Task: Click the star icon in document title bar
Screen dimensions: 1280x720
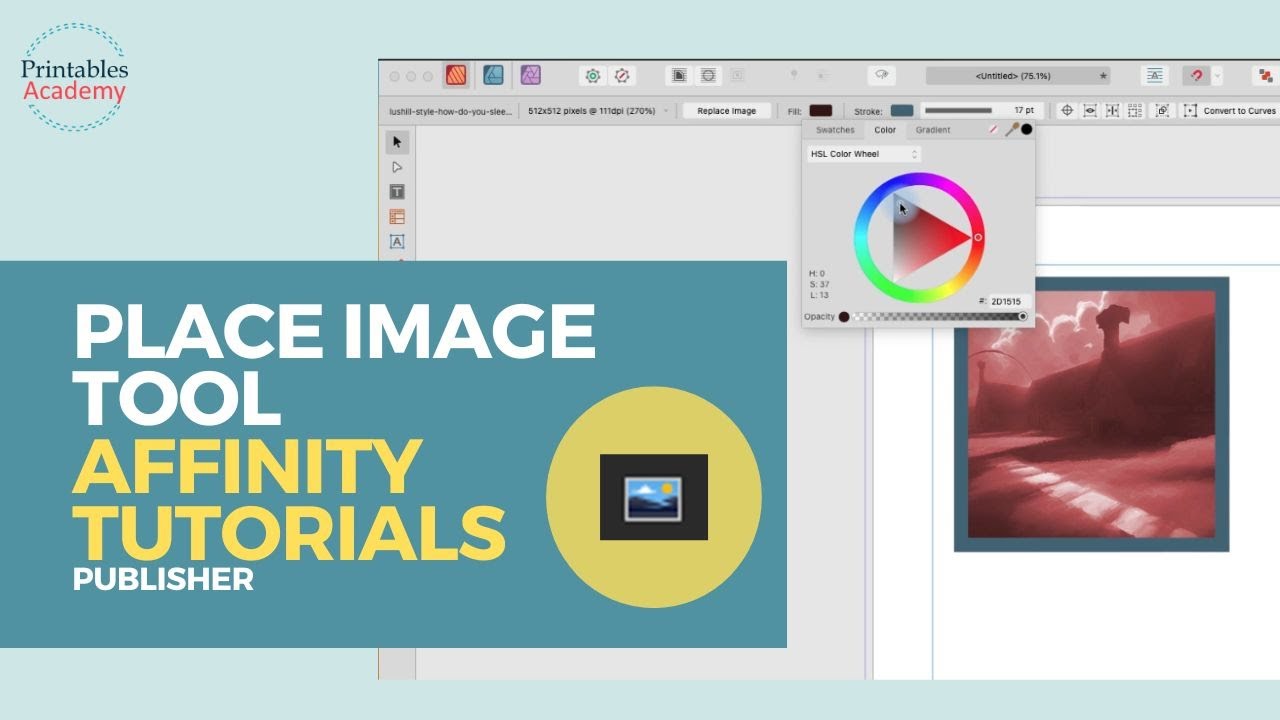Action: click(x=1103, y=75)
